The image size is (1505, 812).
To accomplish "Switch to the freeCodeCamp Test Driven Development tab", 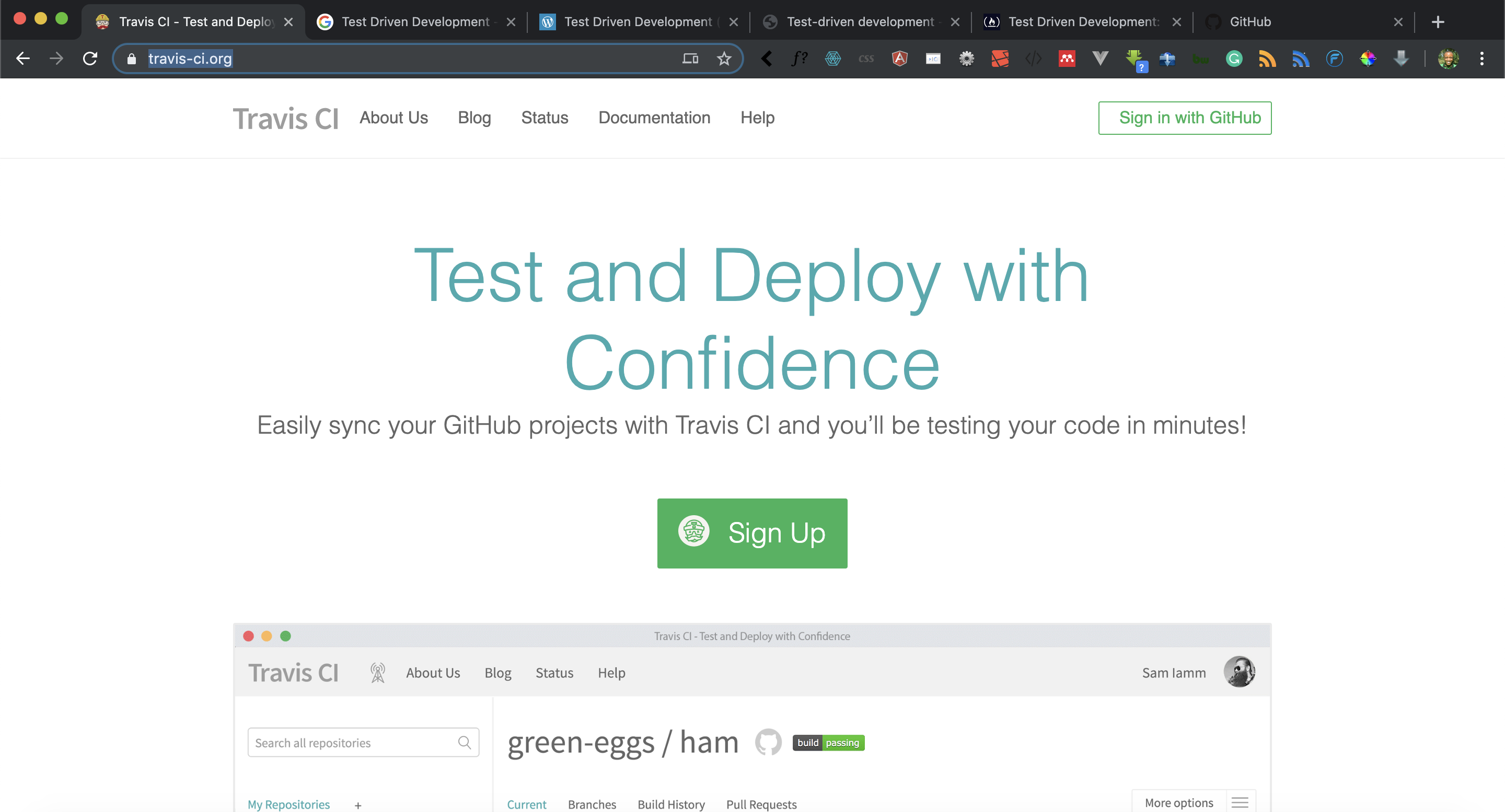I will pos(1083,21).
